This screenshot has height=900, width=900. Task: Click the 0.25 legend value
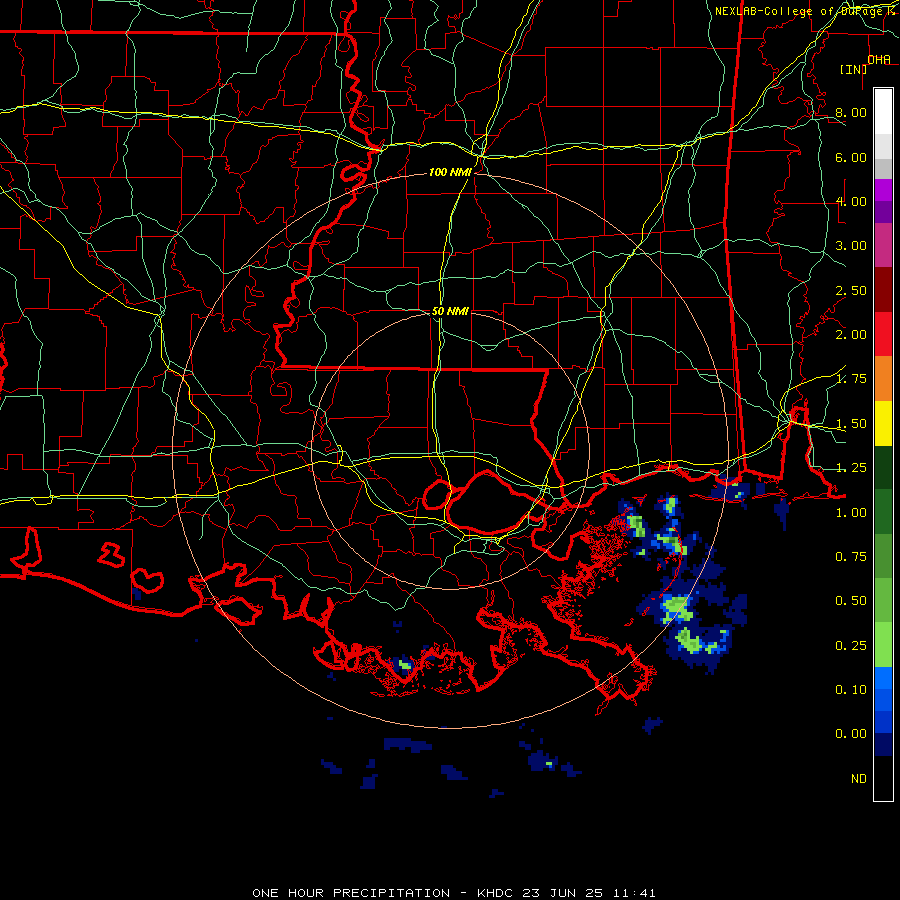pyautogui.click(x=851, y=646)
